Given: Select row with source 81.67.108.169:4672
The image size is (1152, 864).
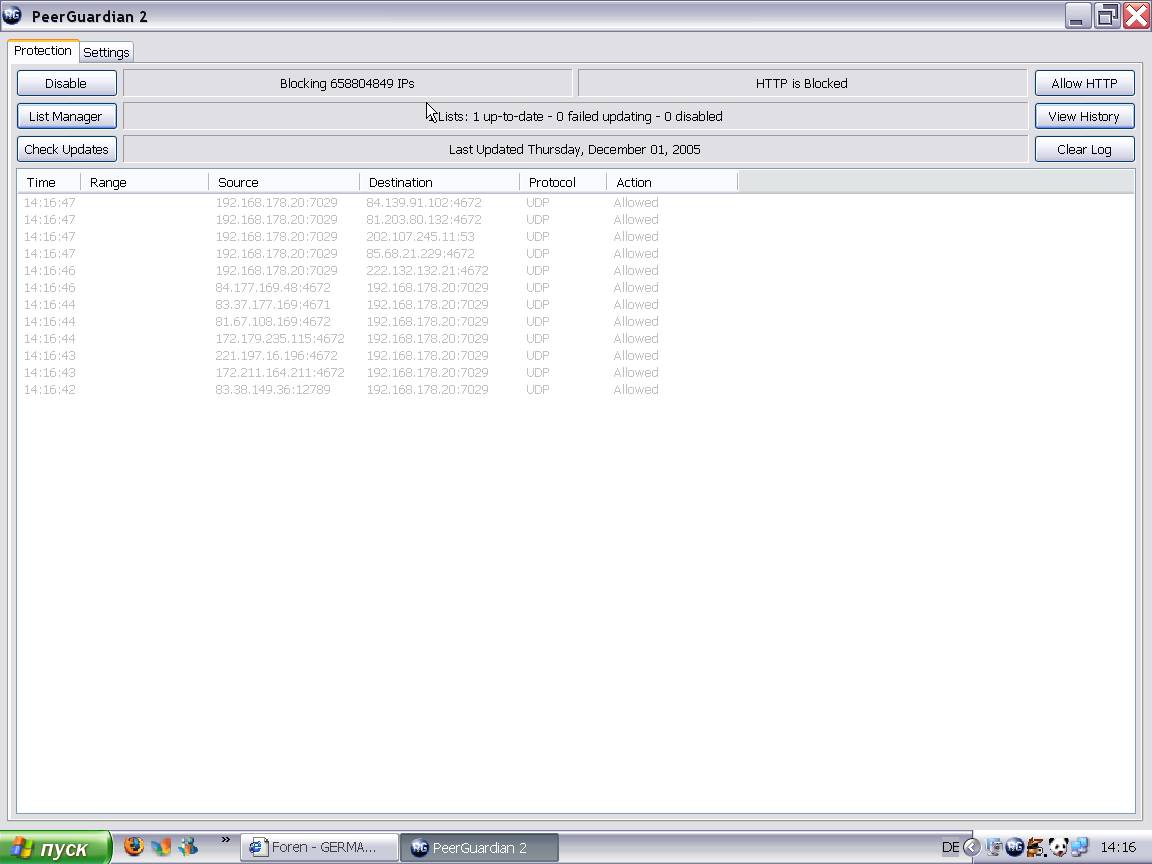Looking at the screenshot, I should coord(575,321).
